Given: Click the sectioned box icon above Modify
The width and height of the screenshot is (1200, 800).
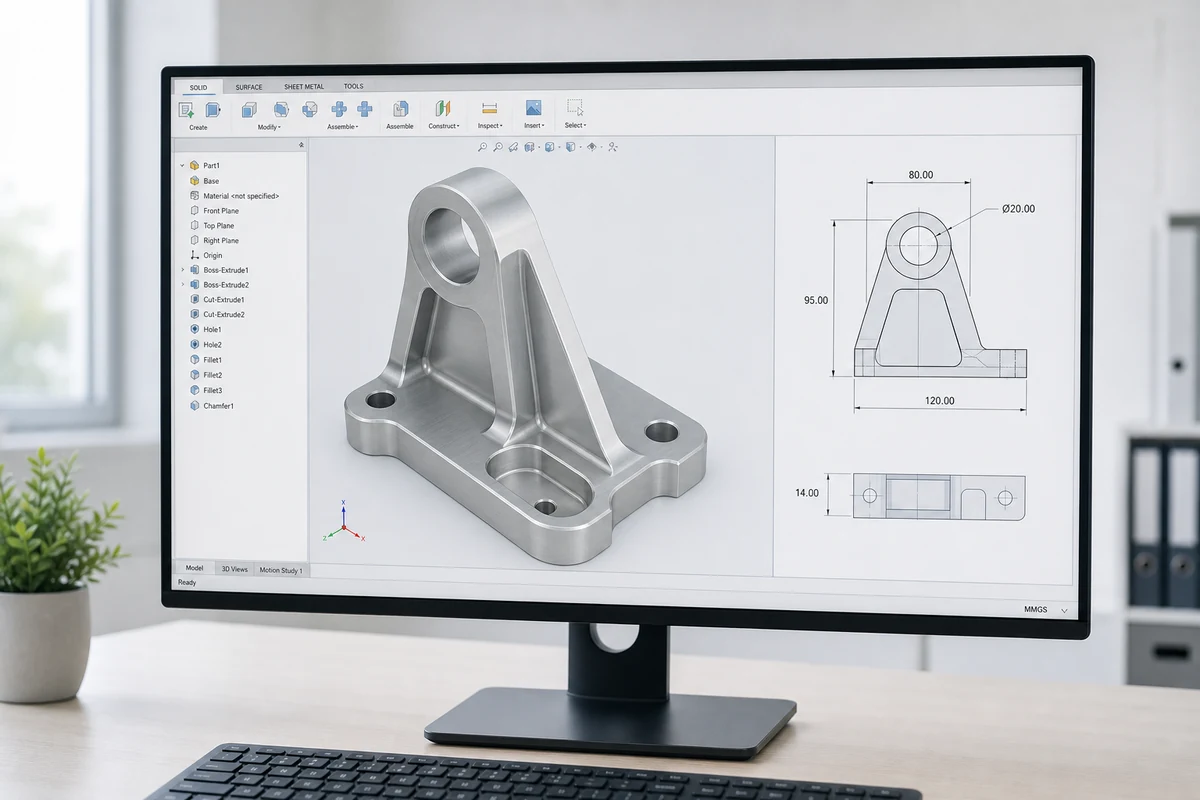Looking at the screenshot, I should click(311, 109).
